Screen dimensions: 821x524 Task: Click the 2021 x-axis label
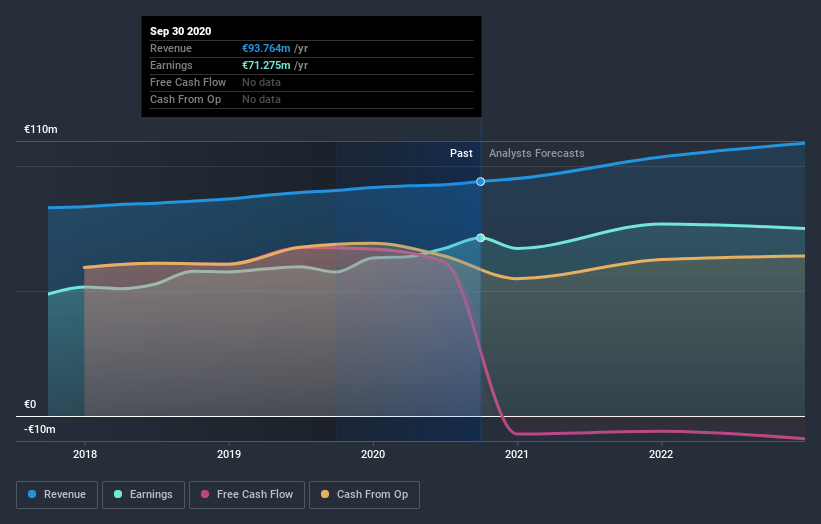coord(517,454)
